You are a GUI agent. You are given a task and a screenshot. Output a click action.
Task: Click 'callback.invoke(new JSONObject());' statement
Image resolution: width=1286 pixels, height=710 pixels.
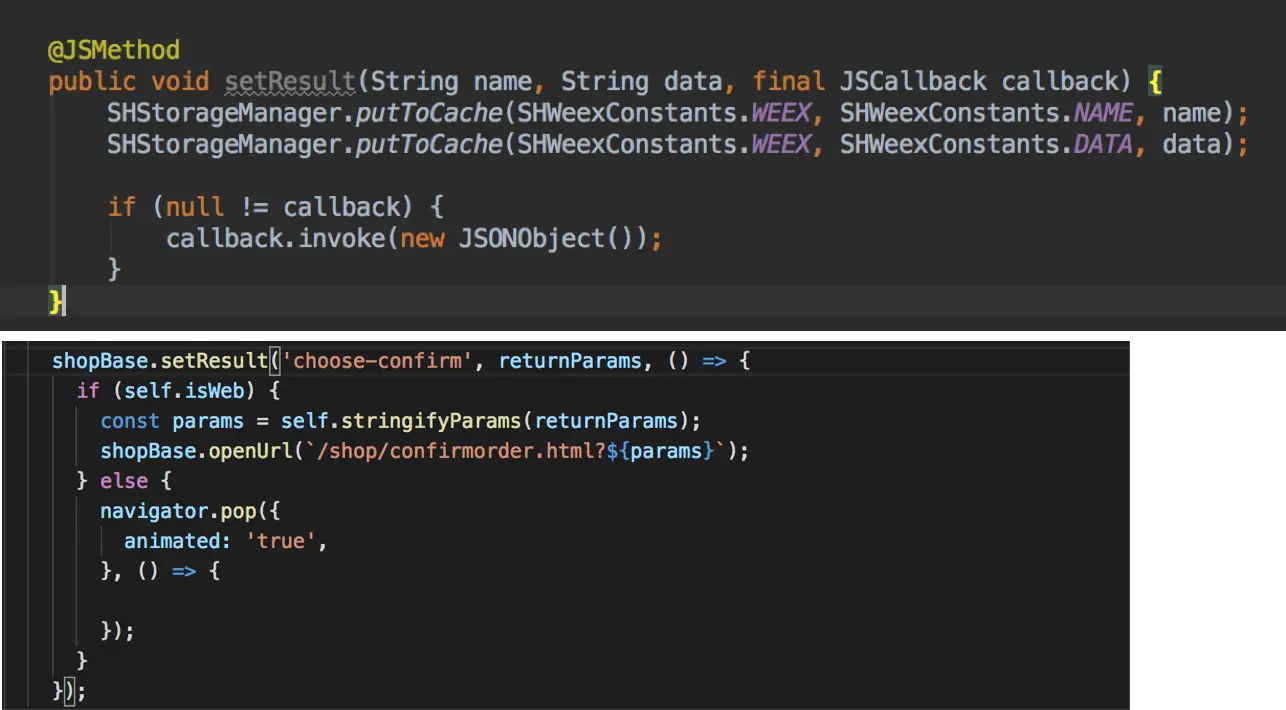[x=414, y=238]
